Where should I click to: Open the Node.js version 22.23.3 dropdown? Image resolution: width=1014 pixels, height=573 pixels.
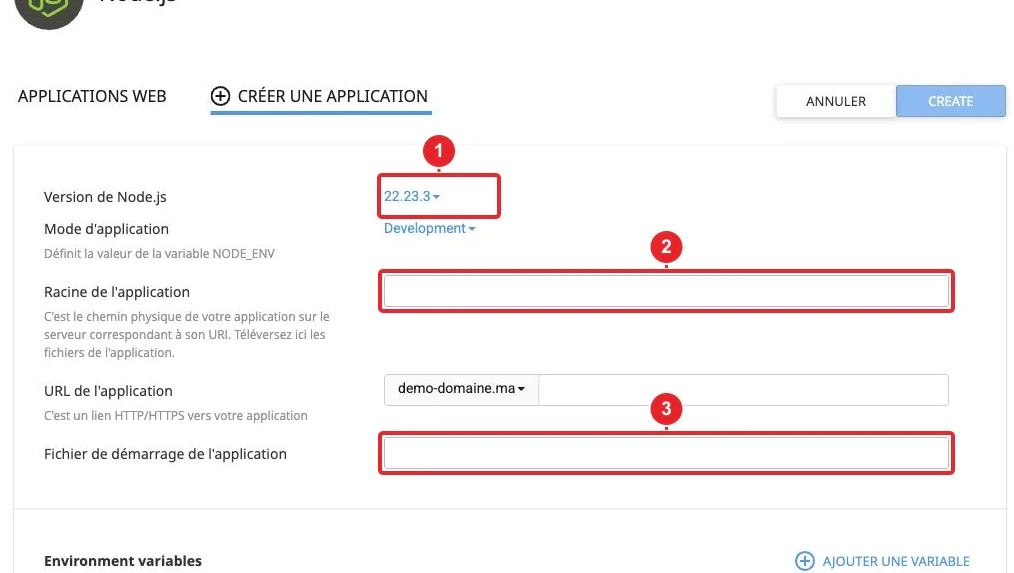pos(412,196)
